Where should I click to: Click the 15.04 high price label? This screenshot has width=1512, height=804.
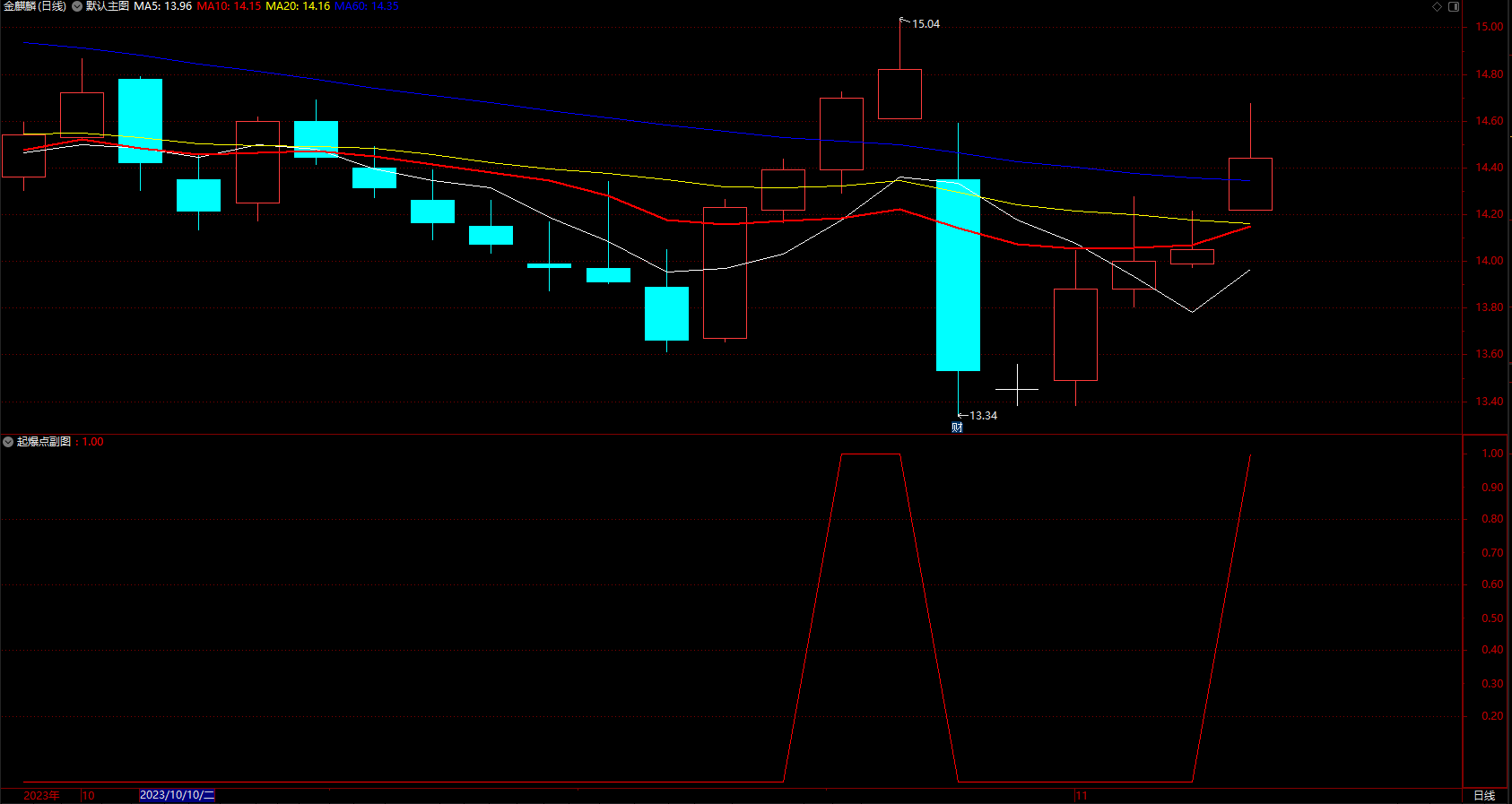(925, 24)
